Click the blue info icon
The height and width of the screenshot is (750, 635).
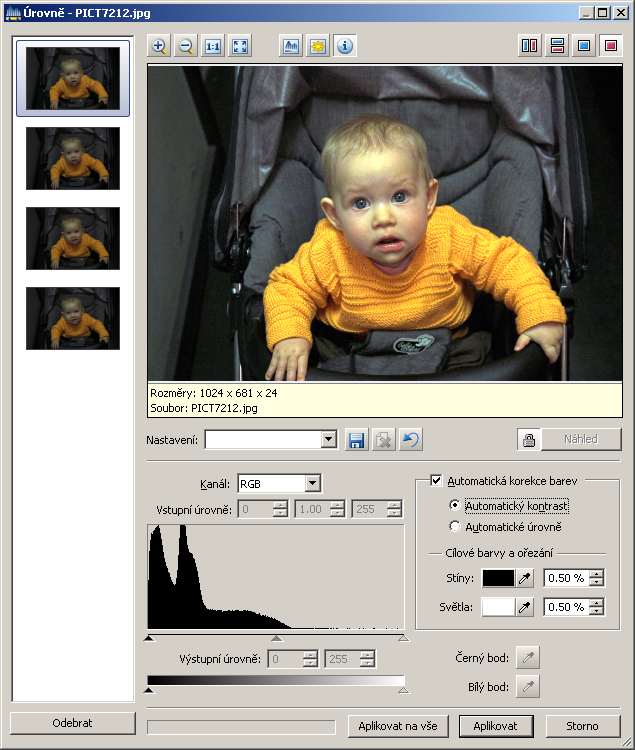344,46
